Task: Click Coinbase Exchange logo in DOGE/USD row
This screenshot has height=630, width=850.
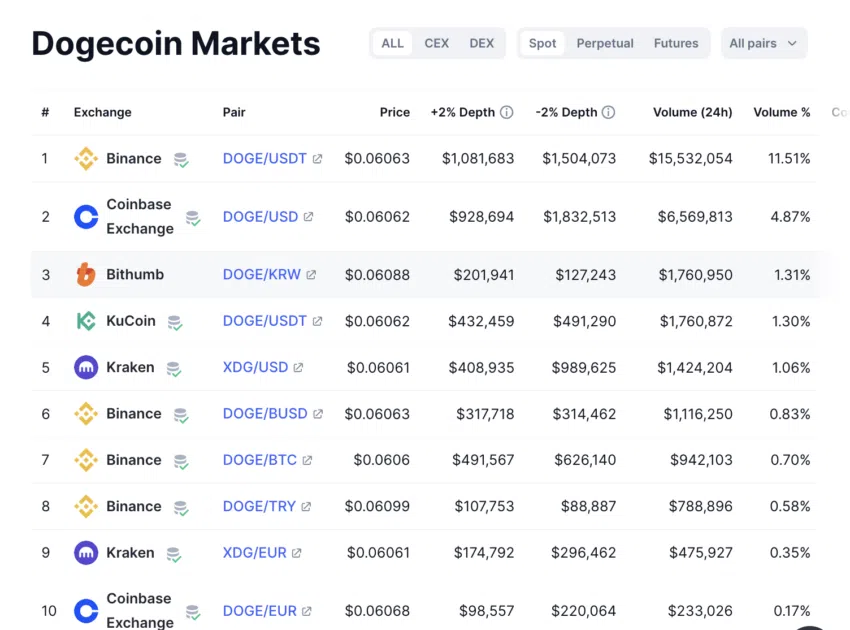Action: pos(86,217)
